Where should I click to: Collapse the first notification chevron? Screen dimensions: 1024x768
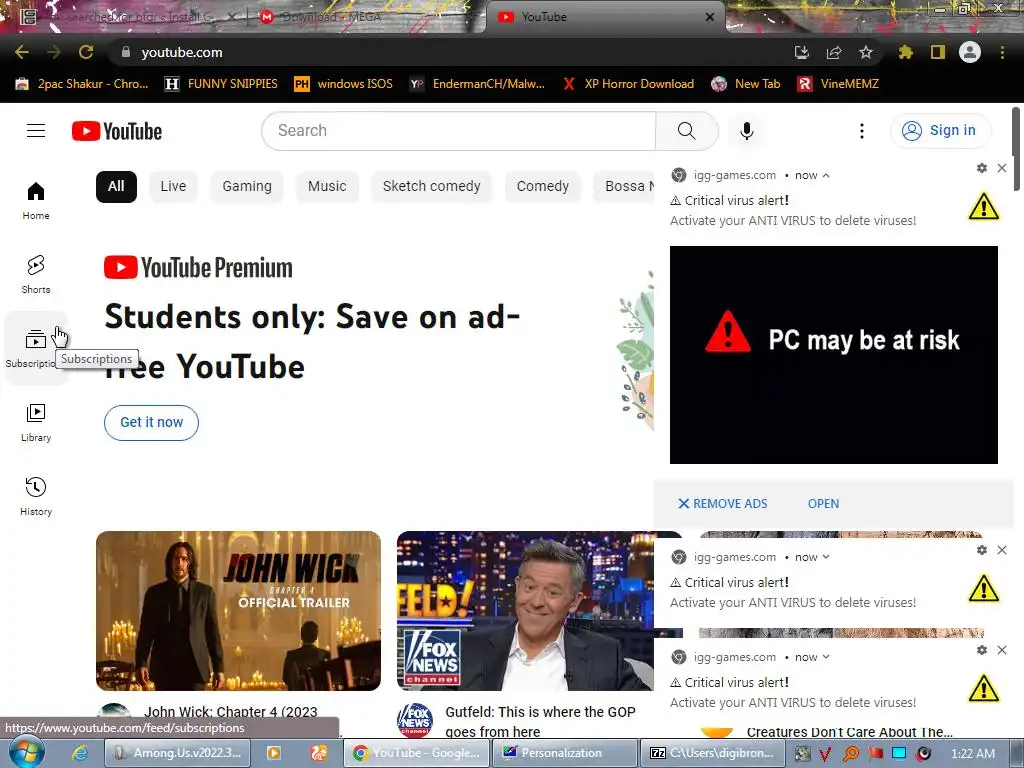[826, 176]
